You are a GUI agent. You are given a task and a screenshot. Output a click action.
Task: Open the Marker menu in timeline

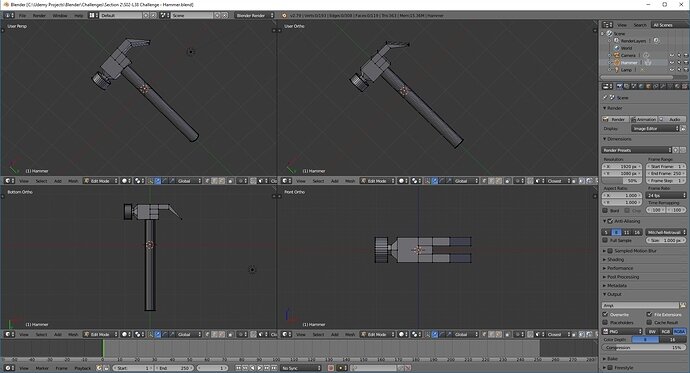point(42,368)
